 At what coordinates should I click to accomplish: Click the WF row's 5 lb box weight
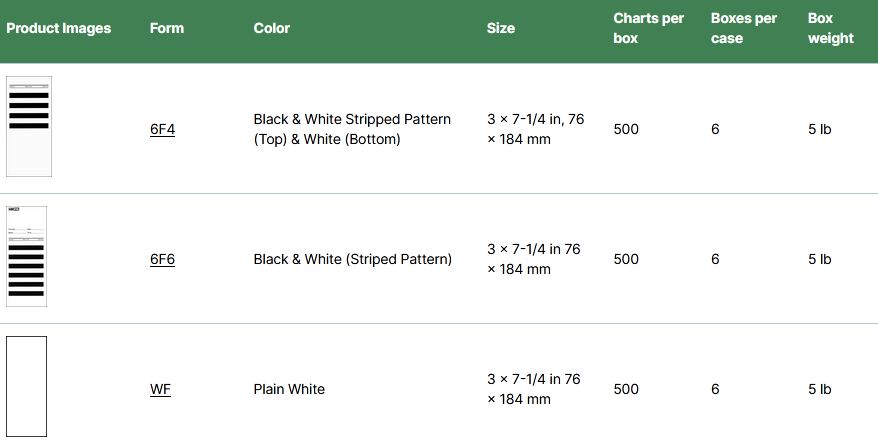pos(819,389)
